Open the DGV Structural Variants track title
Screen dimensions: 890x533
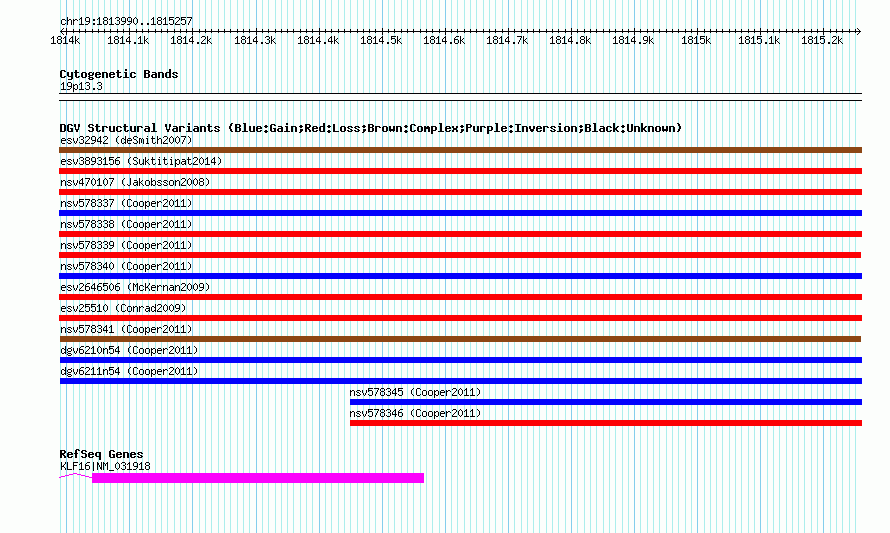click(x=371, y=128)
